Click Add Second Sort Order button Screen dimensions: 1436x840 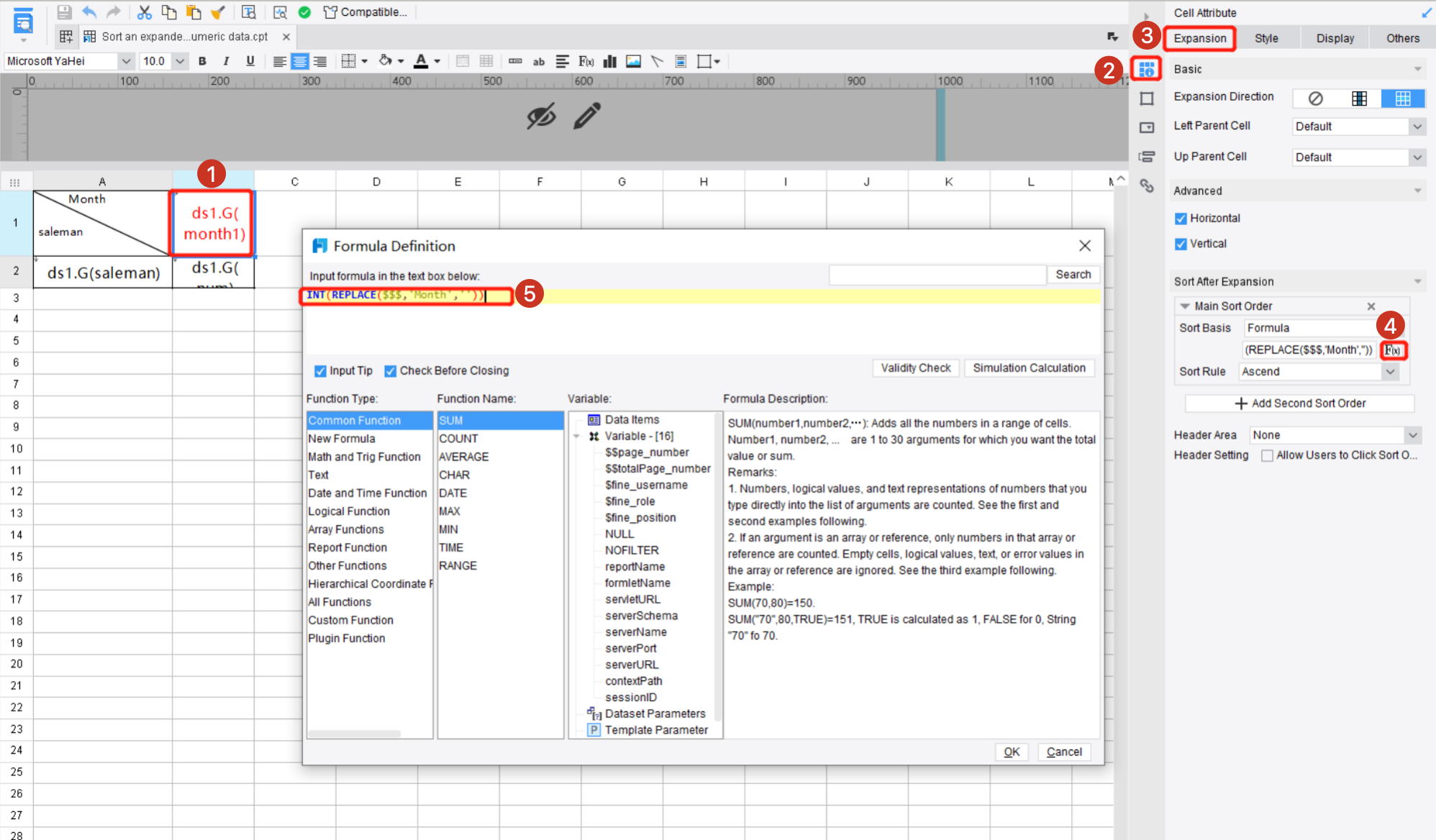(1300, 403)
